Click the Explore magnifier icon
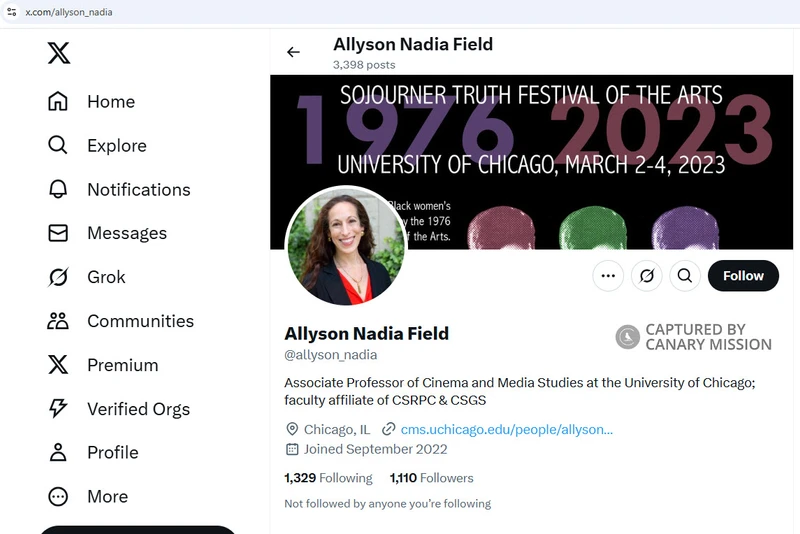This screenshot has height=534, width=800. (58, 145)
